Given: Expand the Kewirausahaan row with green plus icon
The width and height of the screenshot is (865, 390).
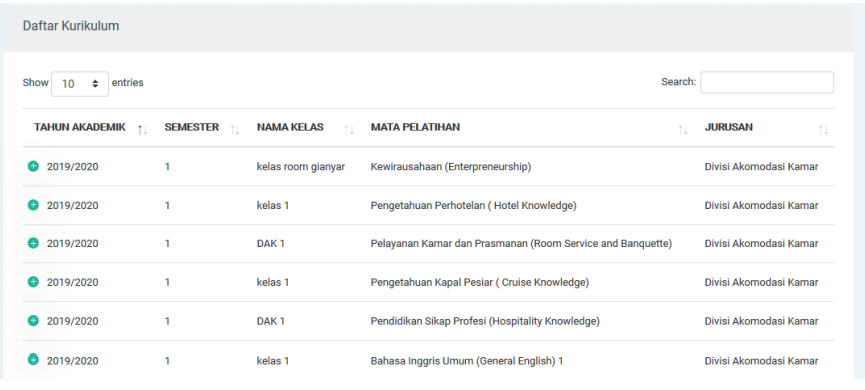Looking at the screenshot, I should [33, 165].
